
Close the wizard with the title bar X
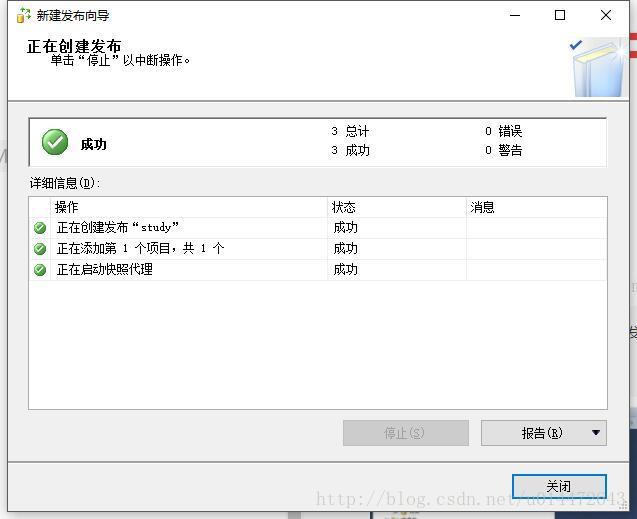point(606,15)
